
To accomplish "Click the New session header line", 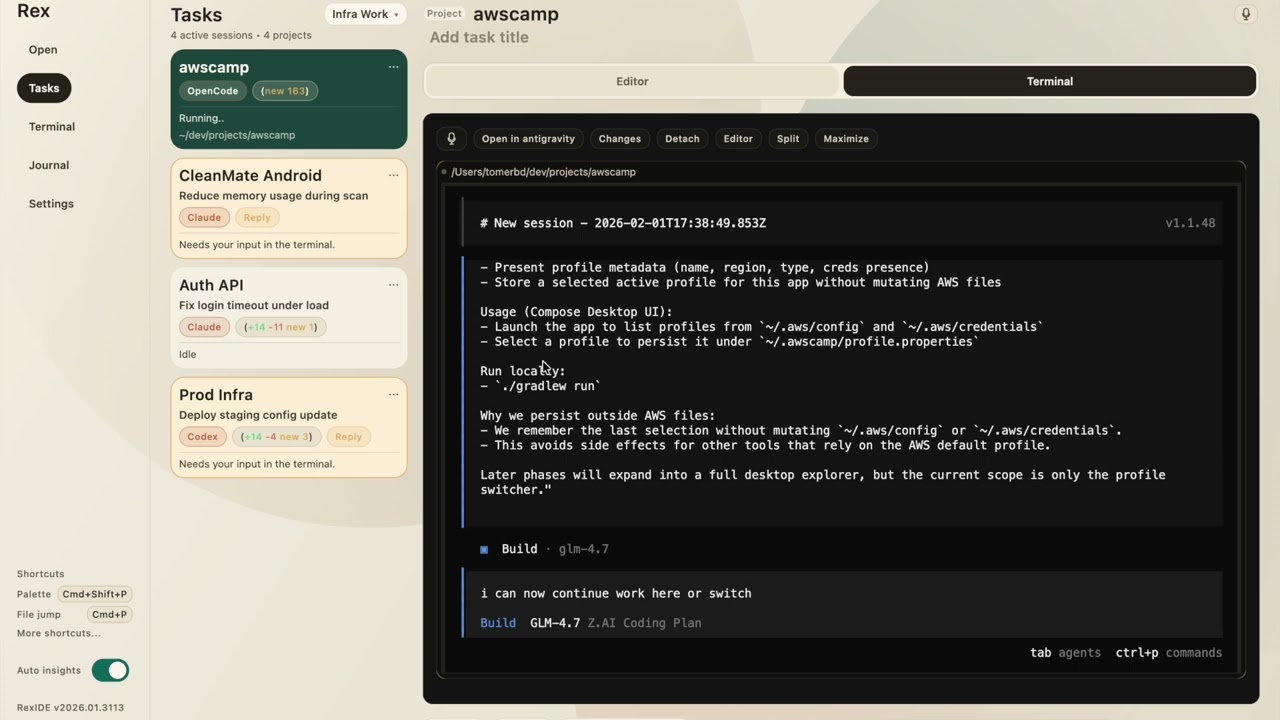I will click(x=623, y=223).
